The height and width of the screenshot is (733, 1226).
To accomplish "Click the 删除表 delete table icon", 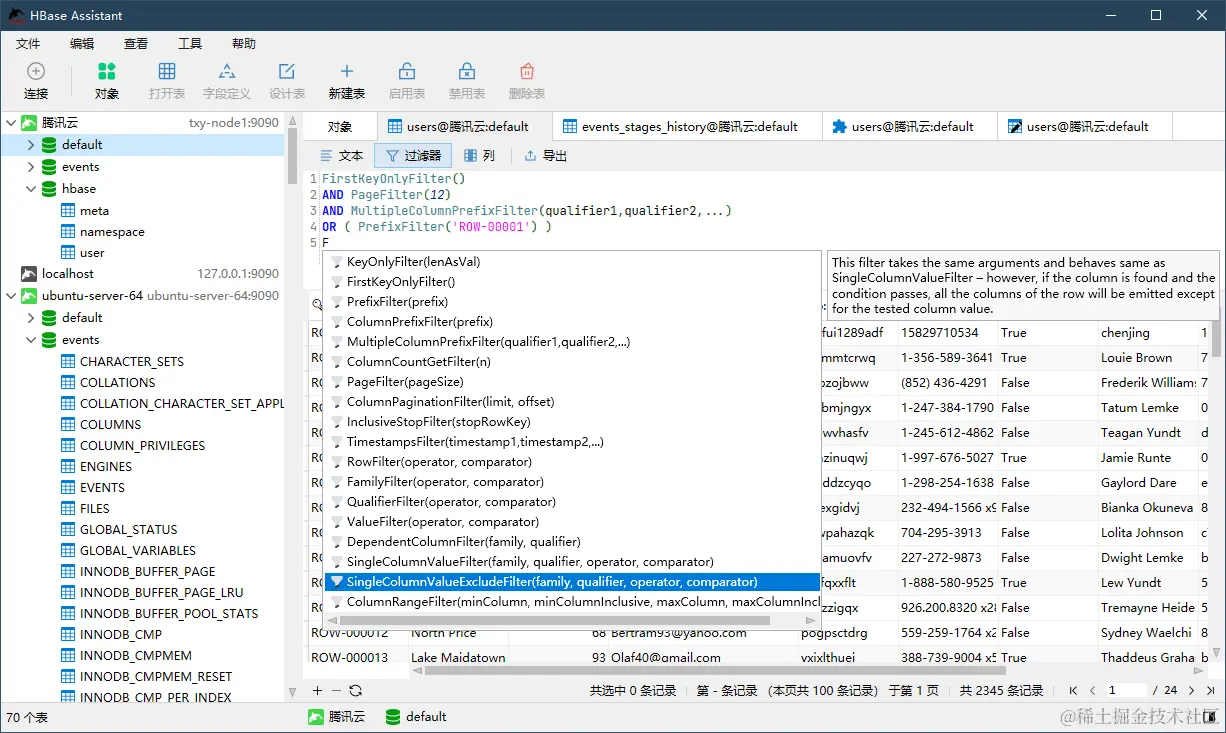I will click(527, 71).
